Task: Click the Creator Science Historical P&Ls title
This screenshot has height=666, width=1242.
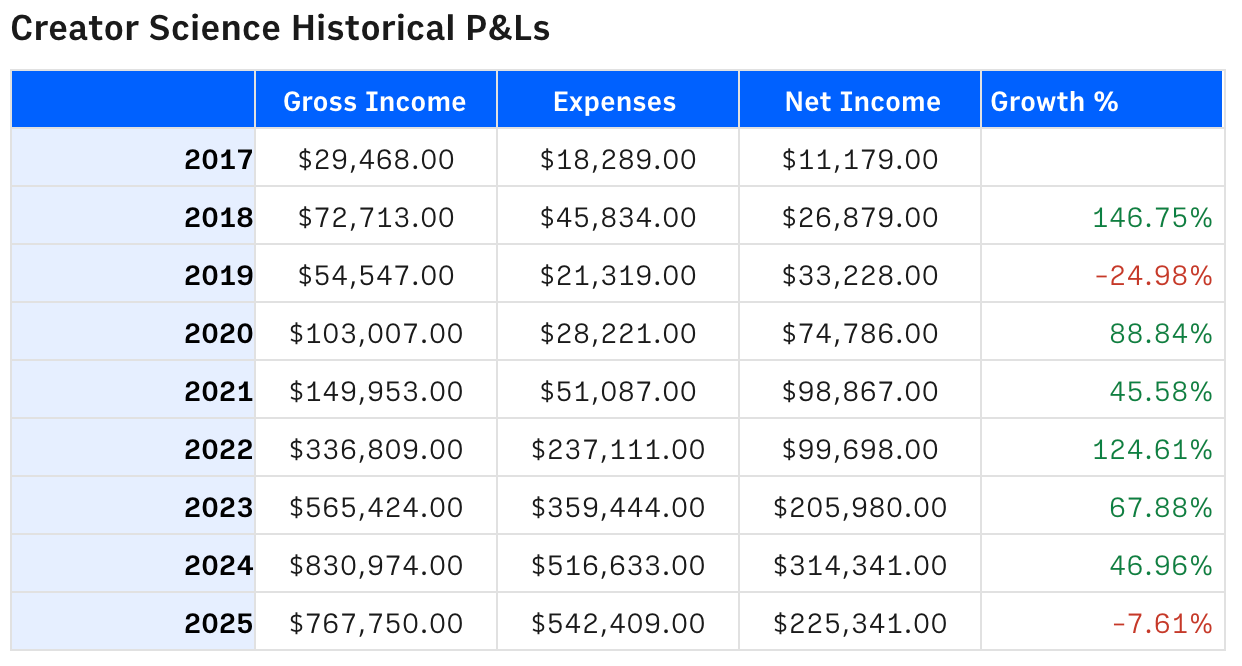Action: tap(280, 29)
